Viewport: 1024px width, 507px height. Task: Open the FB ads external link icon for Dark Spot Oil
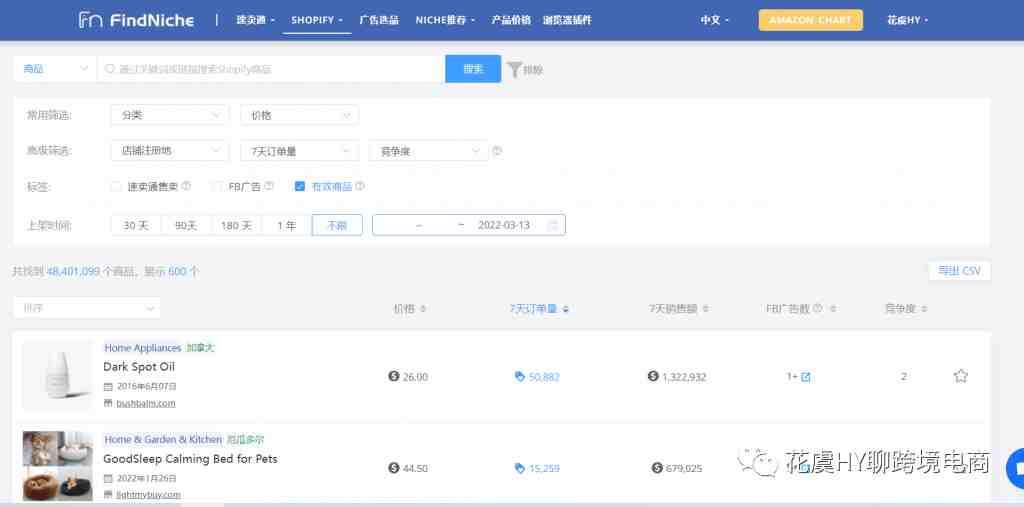[806, 377]
